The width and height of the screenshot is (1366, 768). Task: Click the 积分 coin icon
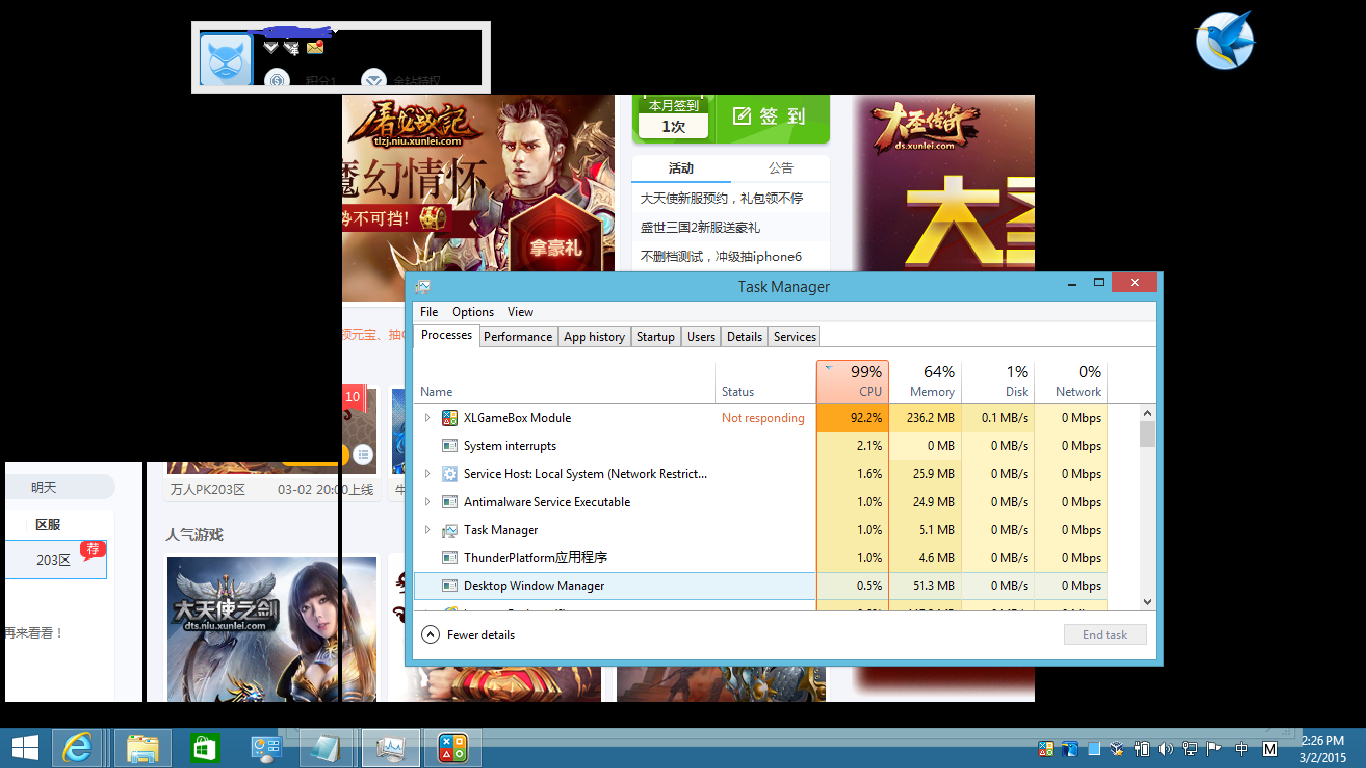tap(277, 79)
